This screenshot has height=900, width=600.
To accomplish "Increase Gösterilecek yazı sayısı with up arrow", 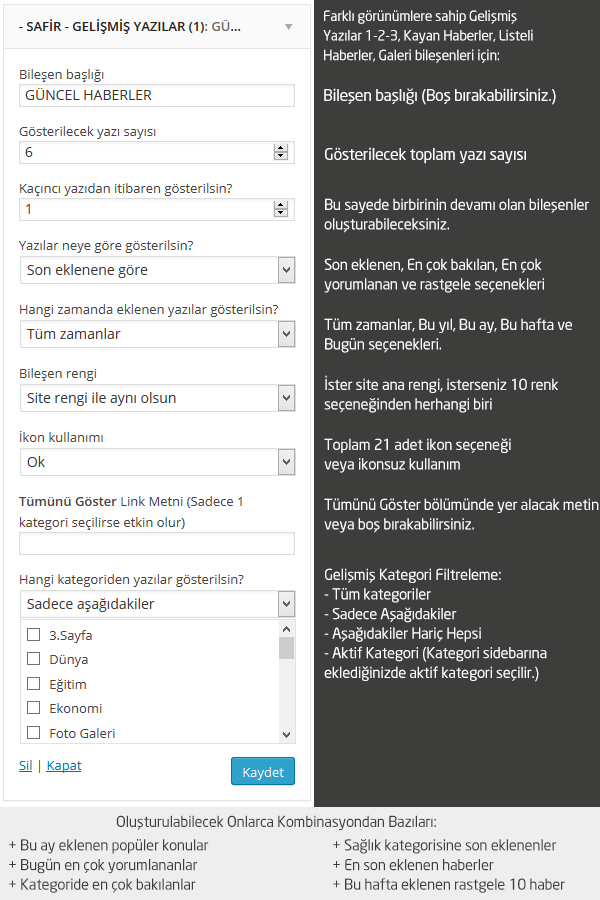I will point(281,148).
